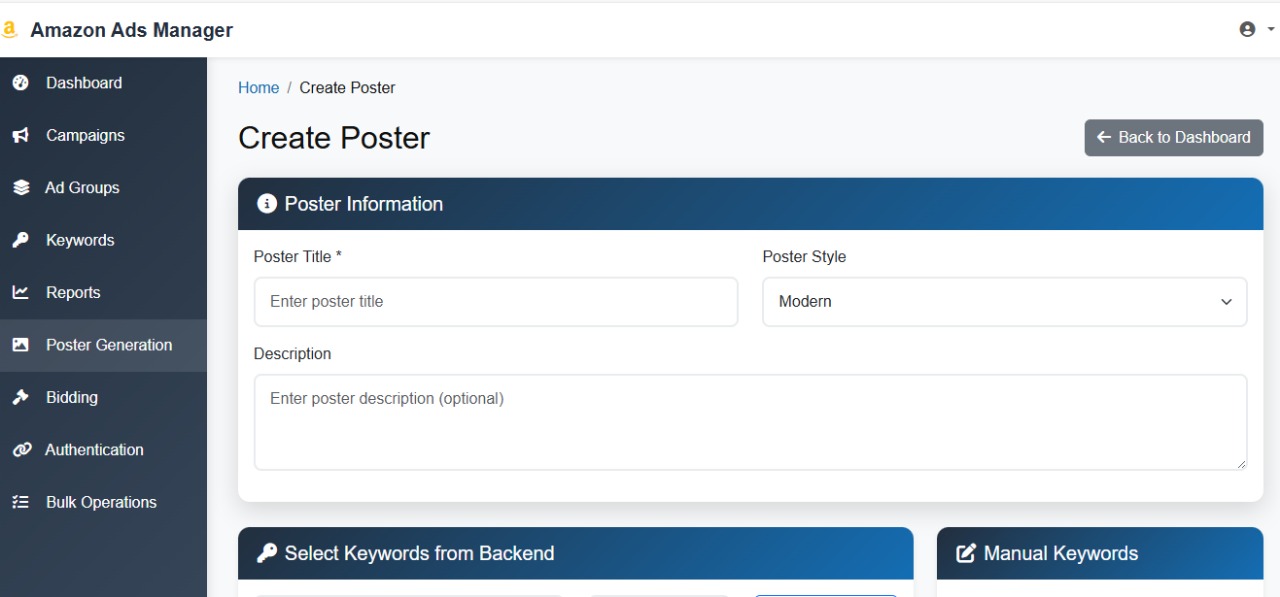Go to the Reports menu item
The width and height of the screenshot is (1280, 597).
click(x=73, y=293)
